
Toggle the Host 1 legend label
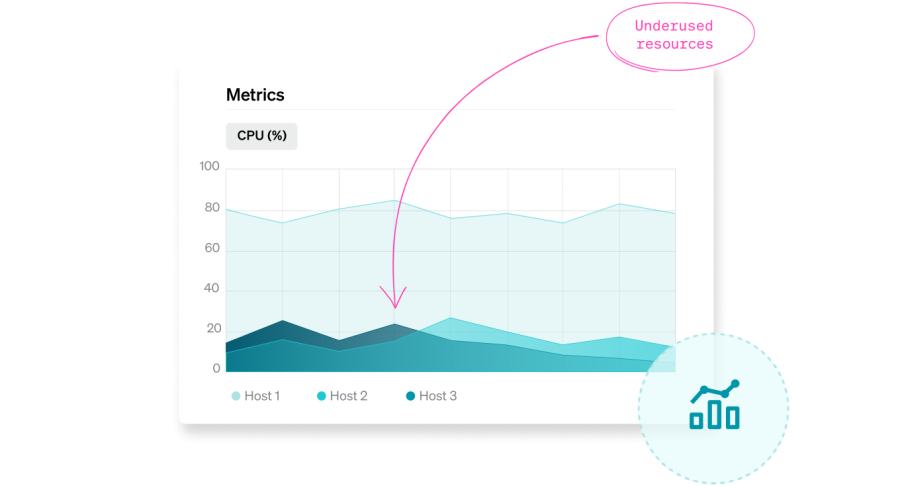(262, 396)
